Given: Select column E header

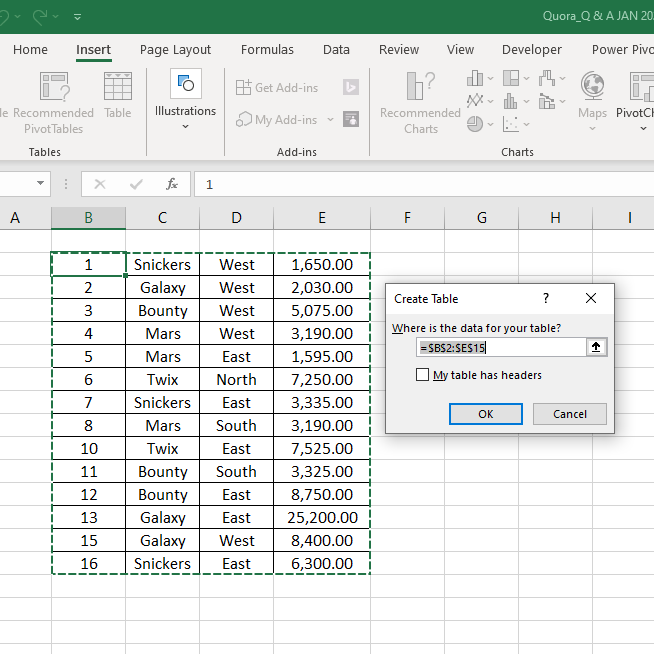Looking at the screenshot, I should tap(322, 218).
